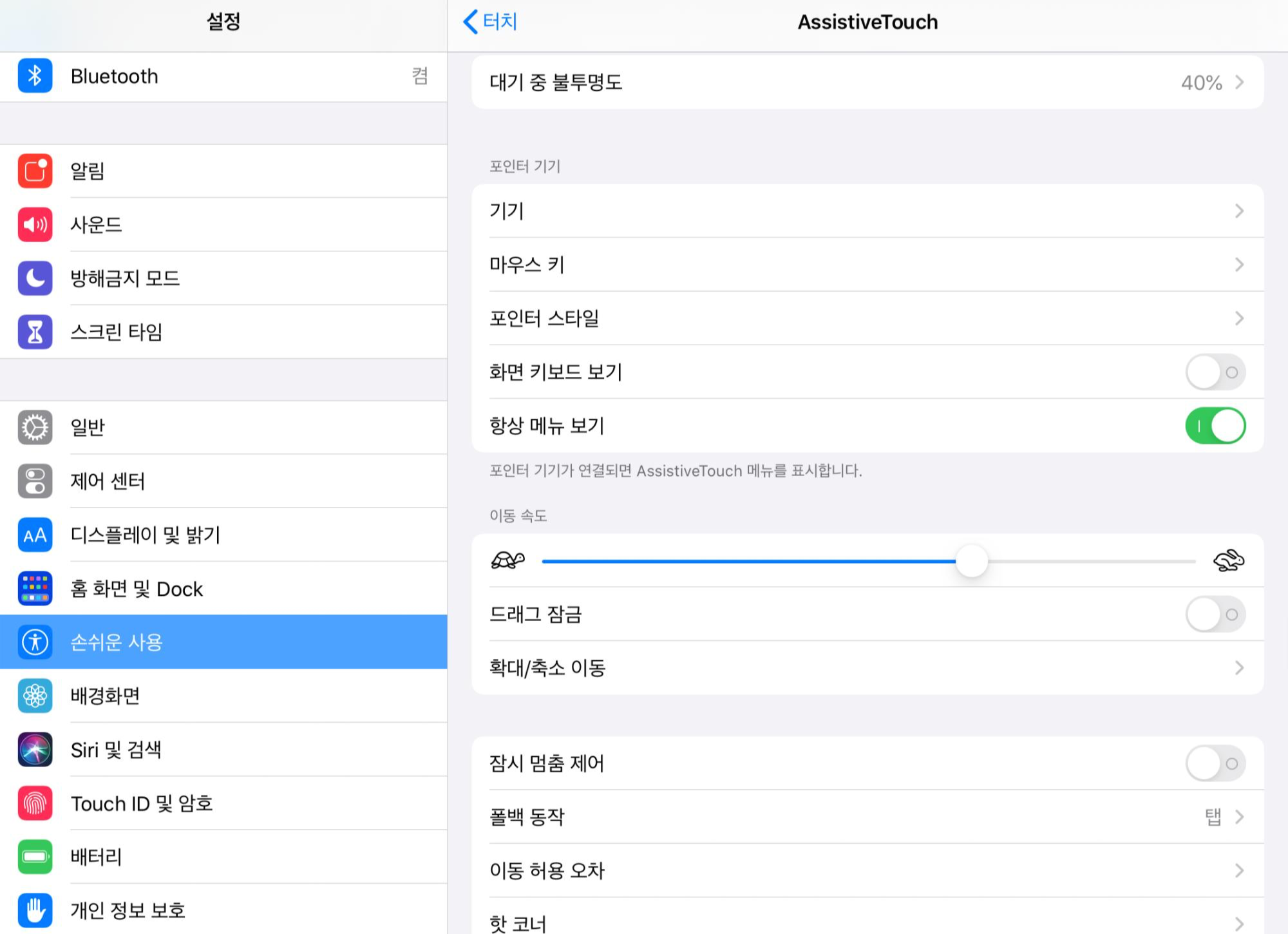The width and height of the screenshot is (1288, 934).
Task: Enable 화면 키보드 보기 switch
Action: pyautogui.click(x=1215, y=372)
